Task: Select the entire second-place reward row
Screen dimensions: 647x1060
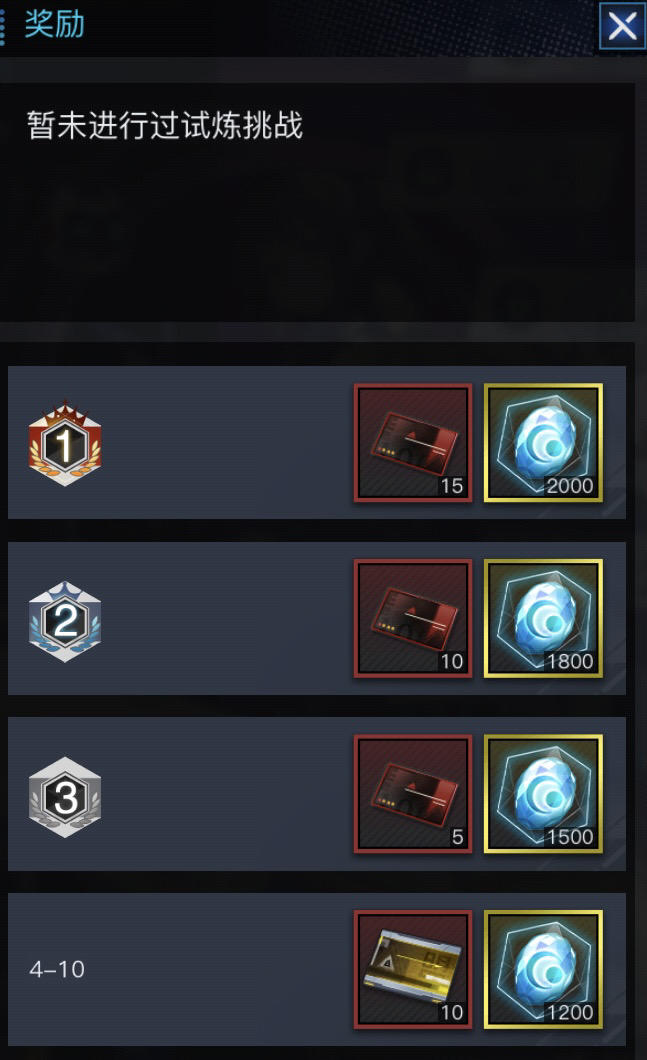Action: click(x=316, y=619)
